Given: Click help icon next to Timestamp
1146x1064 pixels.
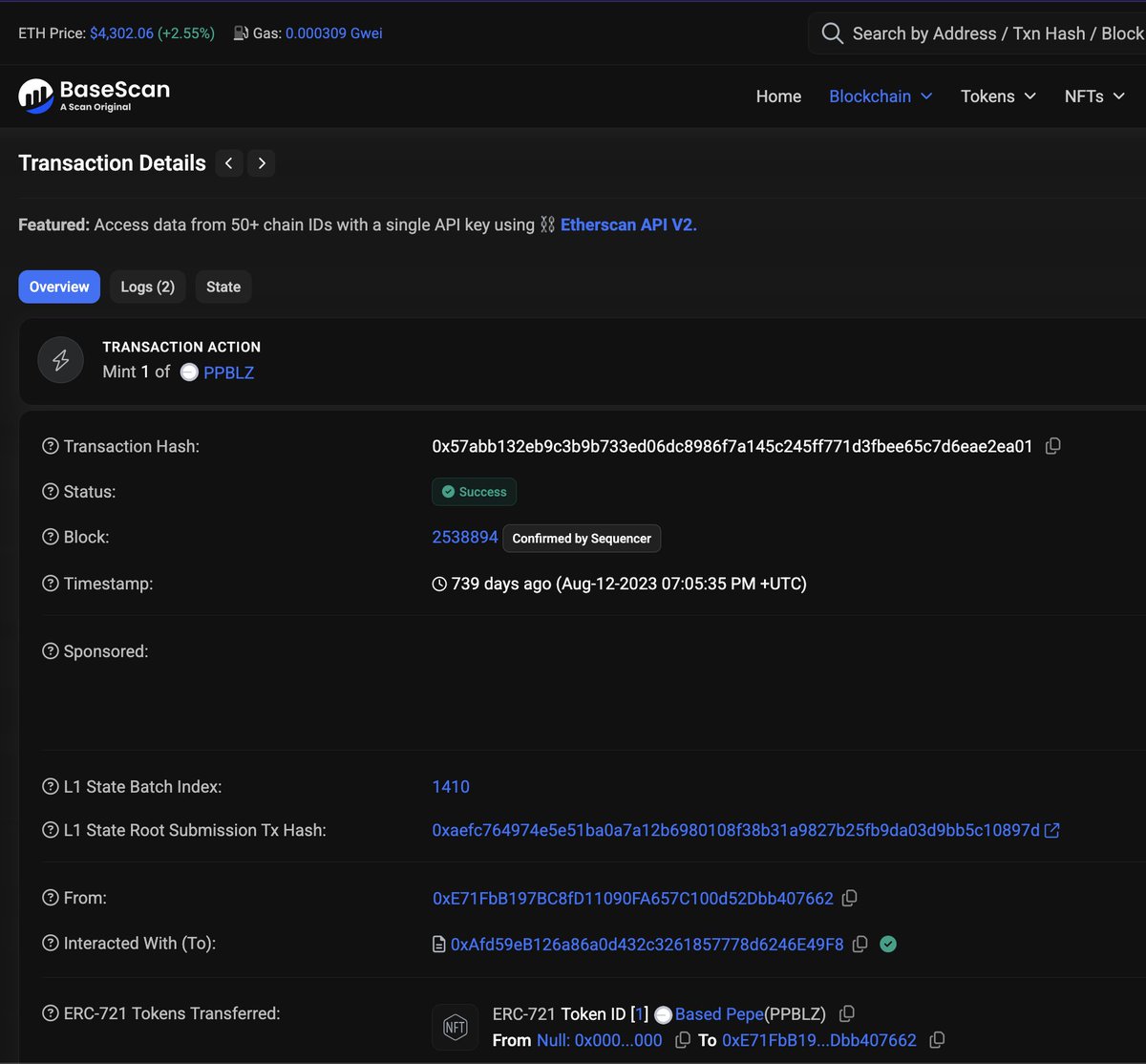Looking at the screenshot, I should click(51, 584).
